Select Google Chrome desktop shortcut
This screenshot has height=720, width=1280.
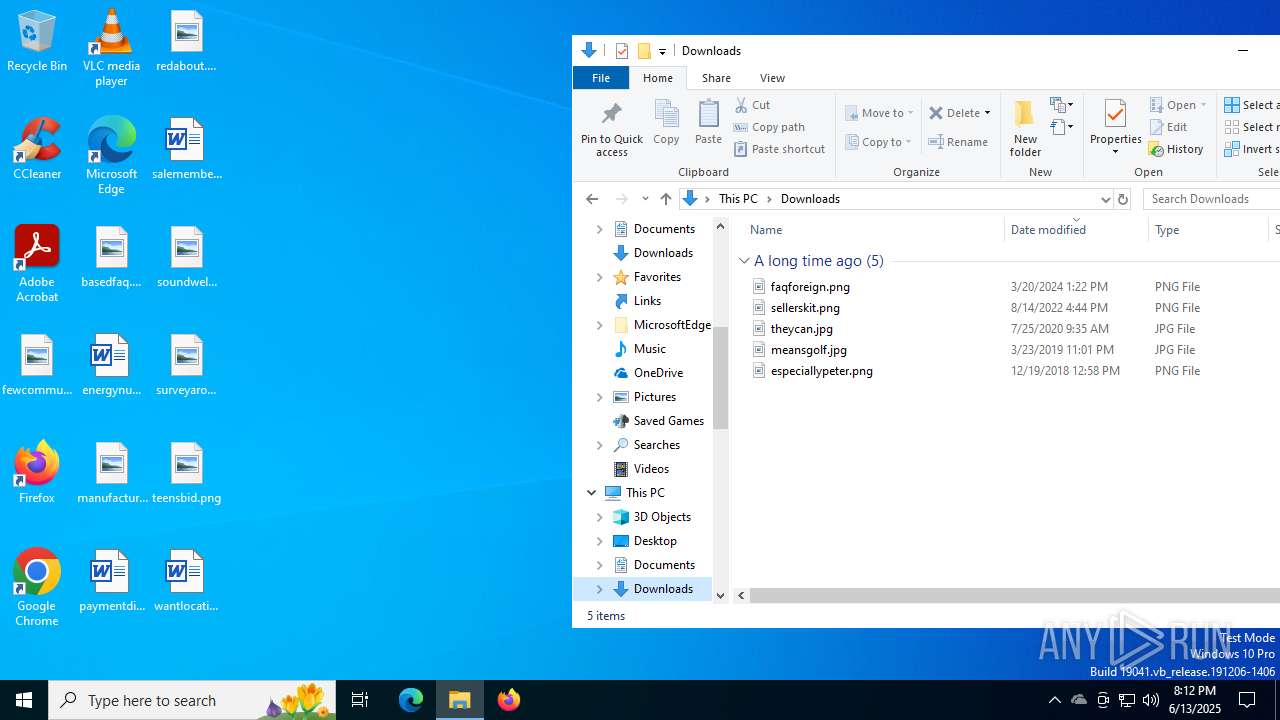[x=37, y=588]
